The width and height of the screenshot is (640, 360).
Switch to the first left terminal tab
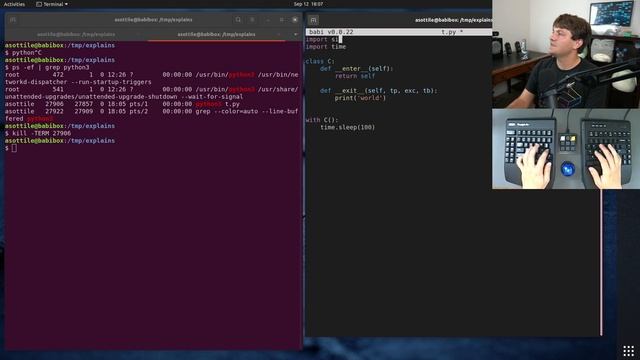tap(76, 34)
